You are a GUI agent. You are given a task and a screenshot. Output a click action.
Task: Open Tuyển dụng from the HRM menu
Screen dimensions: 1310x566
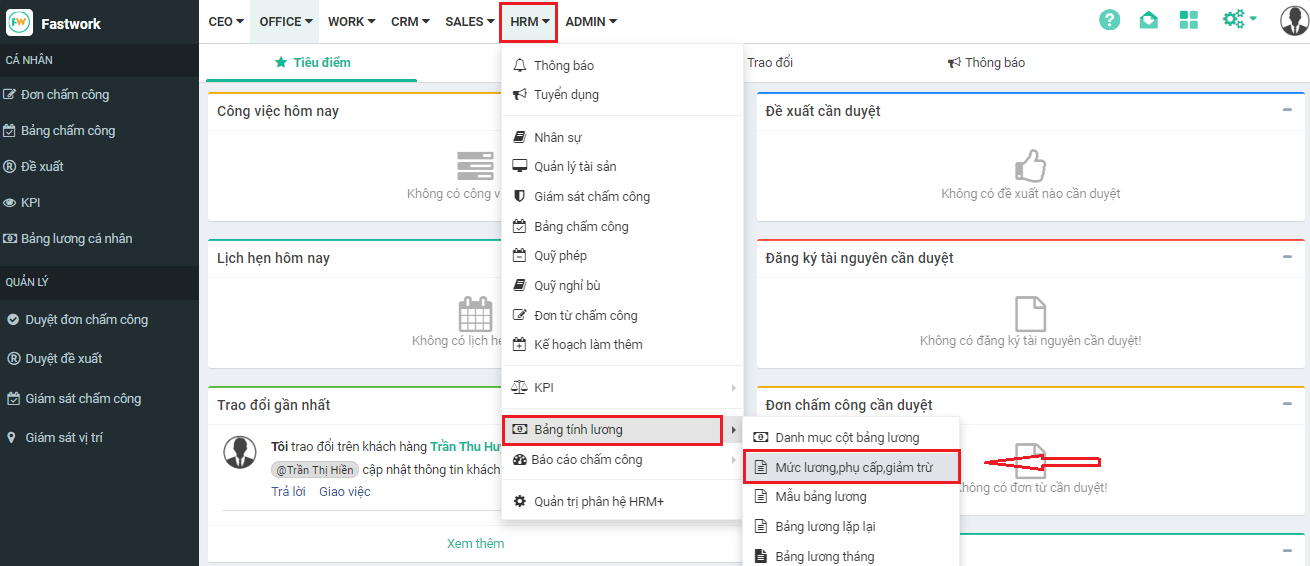tap(566, 95)
